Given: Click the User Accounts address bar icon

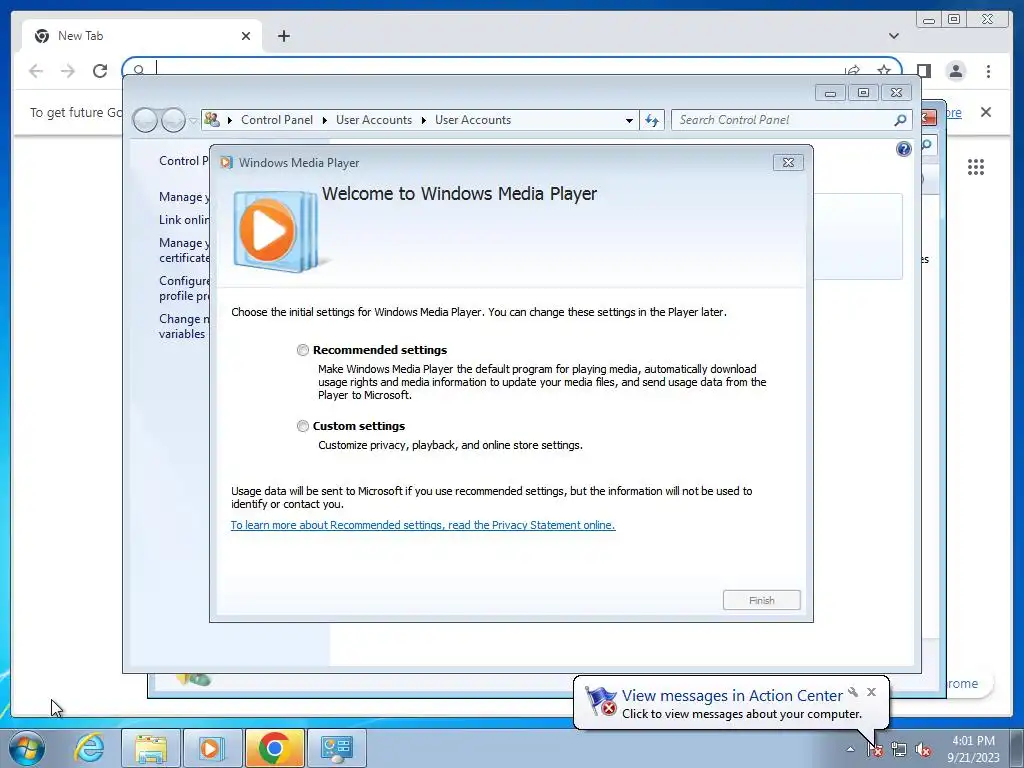Looking at the screenshot, I should click(212, 120).
